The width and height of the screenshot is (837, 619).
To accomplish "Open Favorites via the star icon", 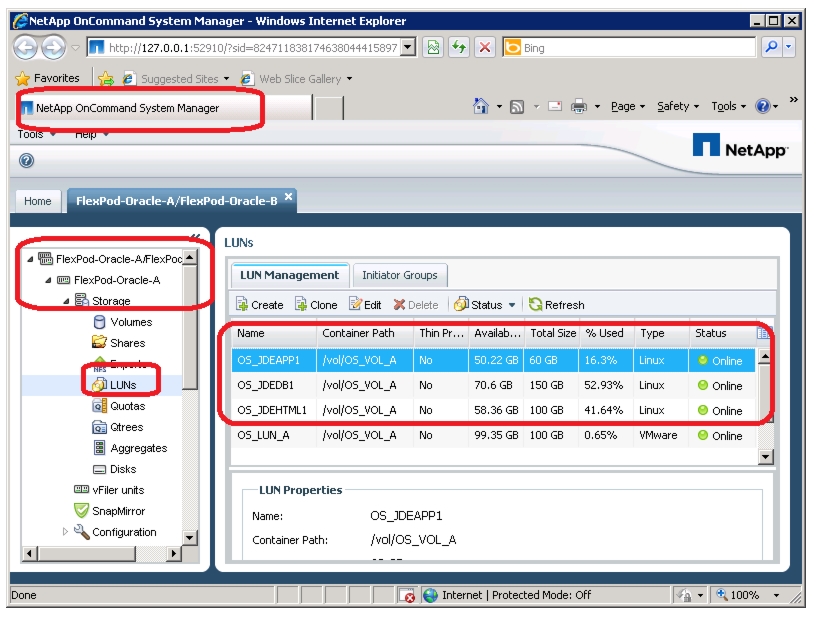I will [22, 78].
